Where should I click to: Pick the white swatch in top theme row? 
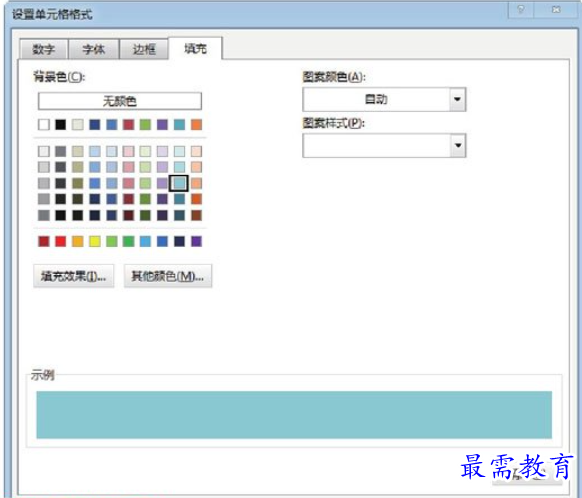pos(44,124)
